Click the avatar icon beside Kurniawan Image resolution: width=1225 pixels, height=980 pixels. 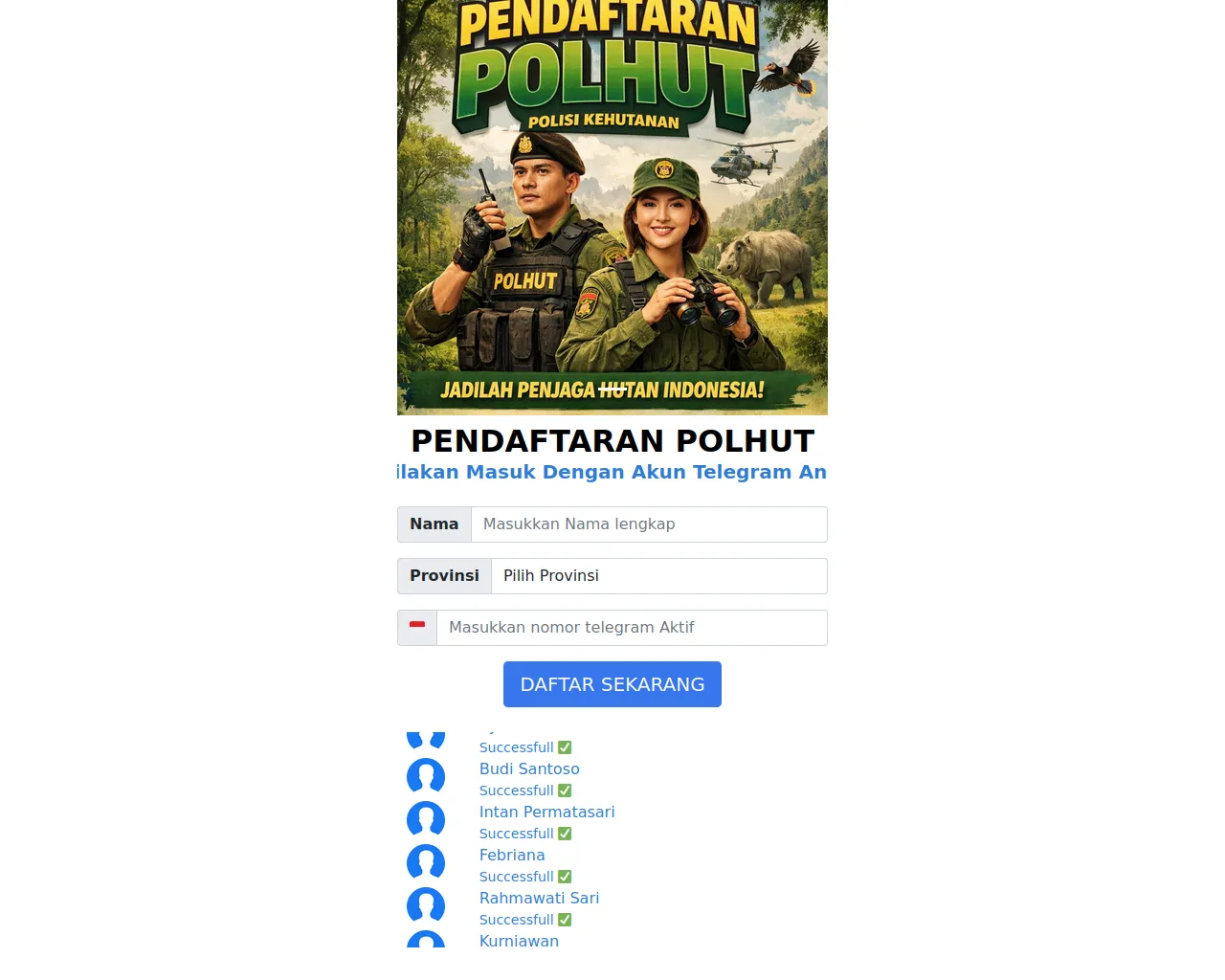click(426, 939)
